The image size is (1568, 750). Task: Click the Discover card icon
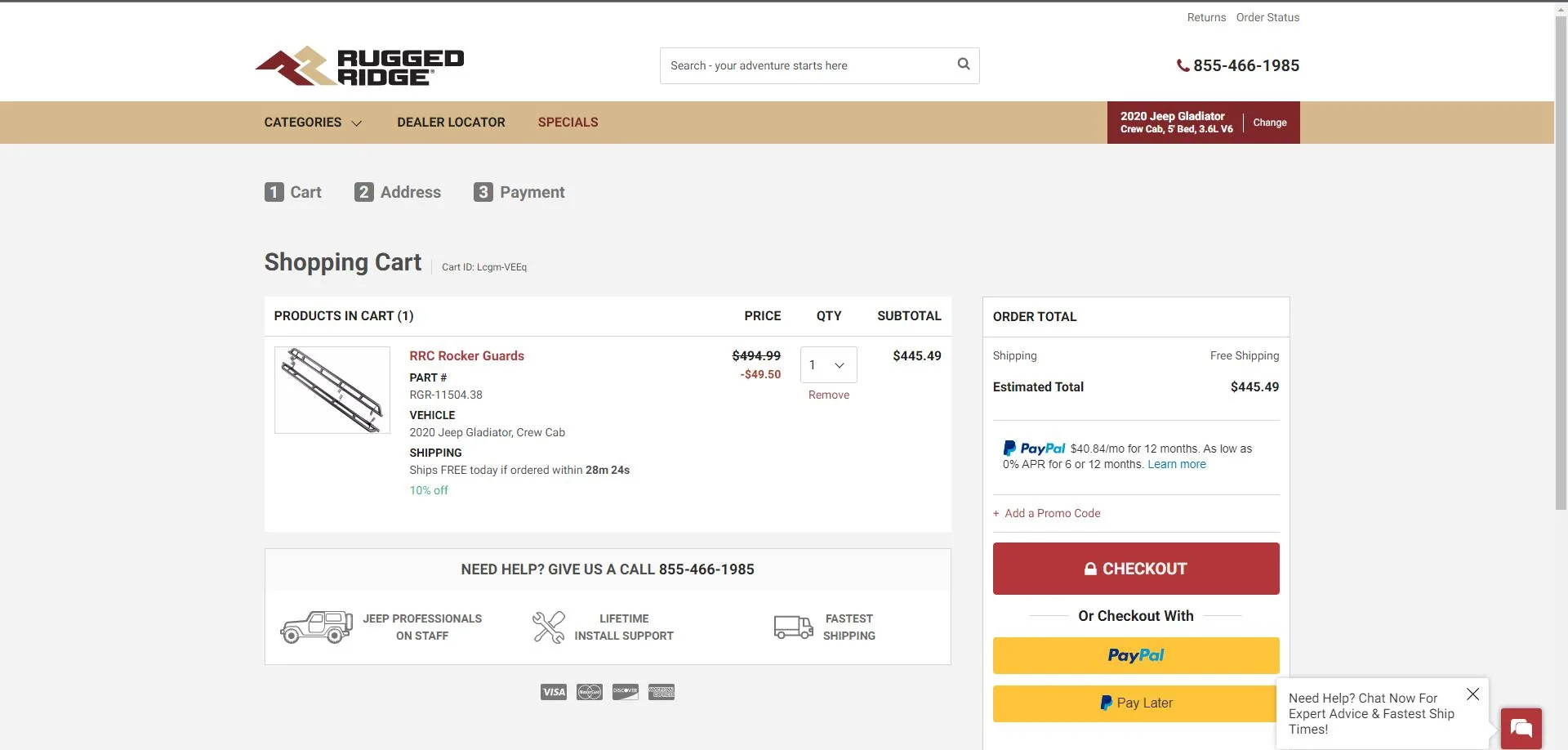[626, 692]
